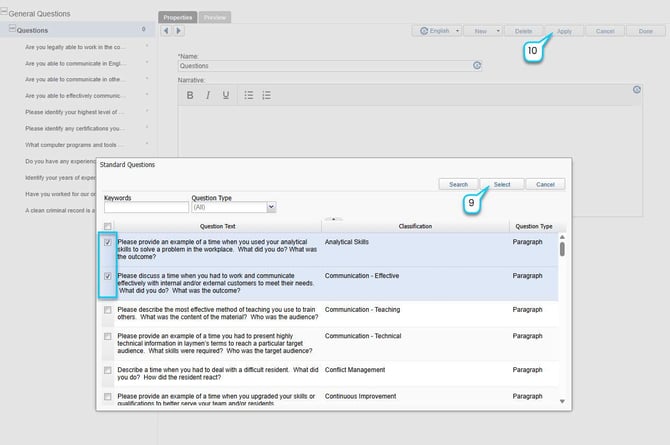Insert a bulleted list in narrative
The image size is (670, 445).
click(249, 95)
